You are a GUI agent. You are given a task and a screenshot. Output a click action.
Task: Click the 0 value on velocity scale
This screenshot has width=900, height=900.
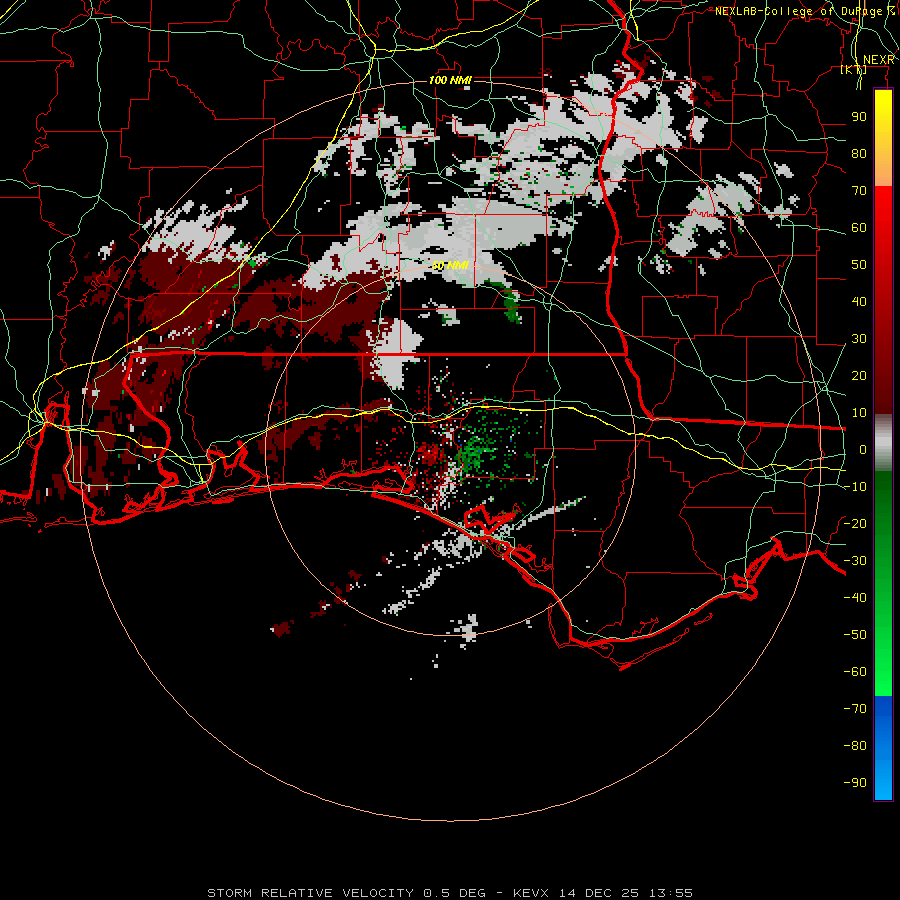[863, 449]
